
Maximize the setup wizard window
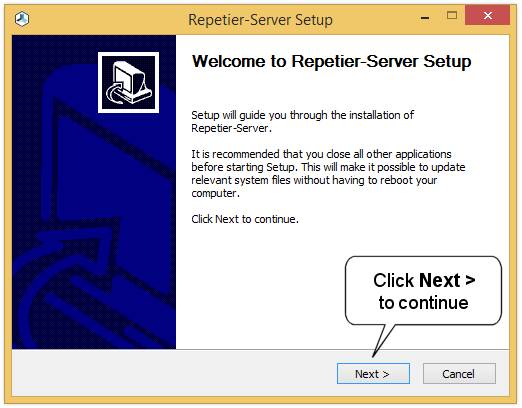tap(452, 15)
